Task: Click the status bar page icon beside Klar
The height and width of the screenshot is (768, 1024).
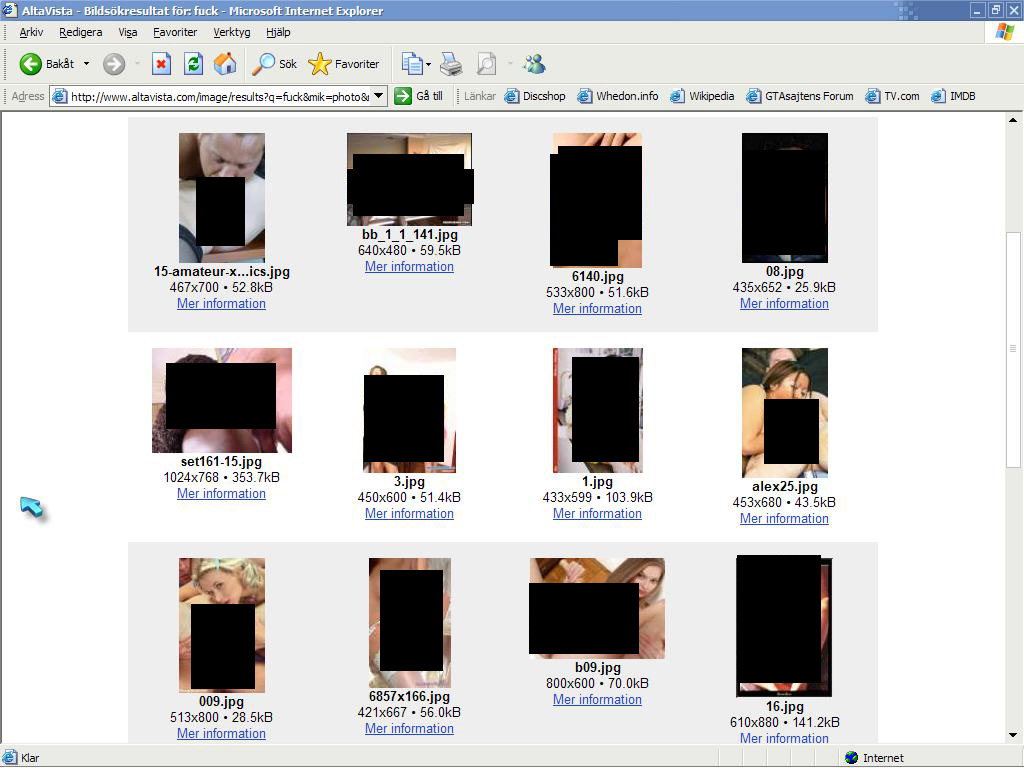Action: click(x=9, y=758)
